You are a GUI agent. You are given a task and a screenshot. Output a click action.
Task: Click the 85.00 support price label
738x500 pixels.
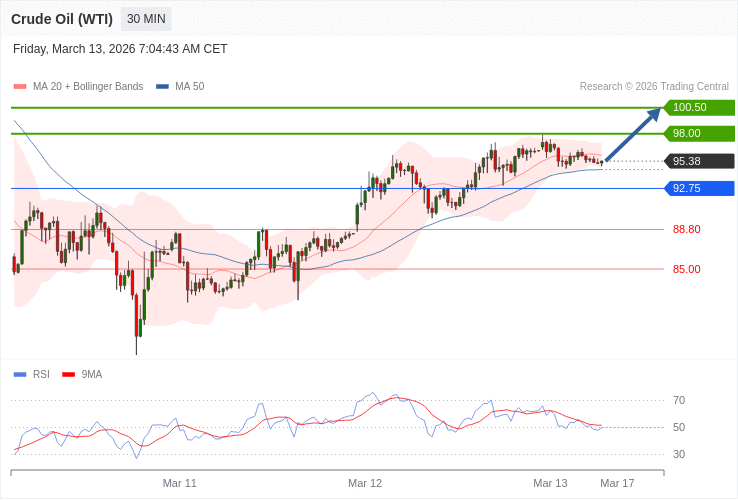[686, 269]
